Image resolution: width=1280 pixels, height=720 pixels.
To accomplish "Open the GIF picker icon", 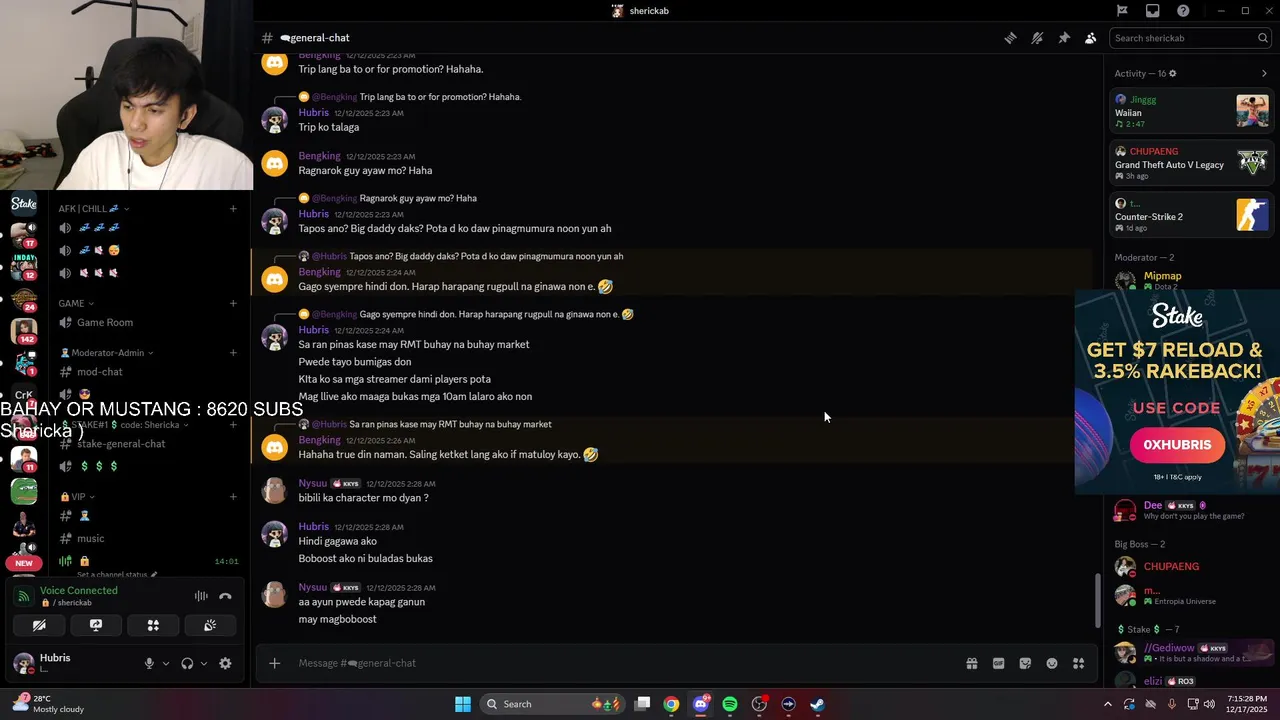I will point(998,663).
